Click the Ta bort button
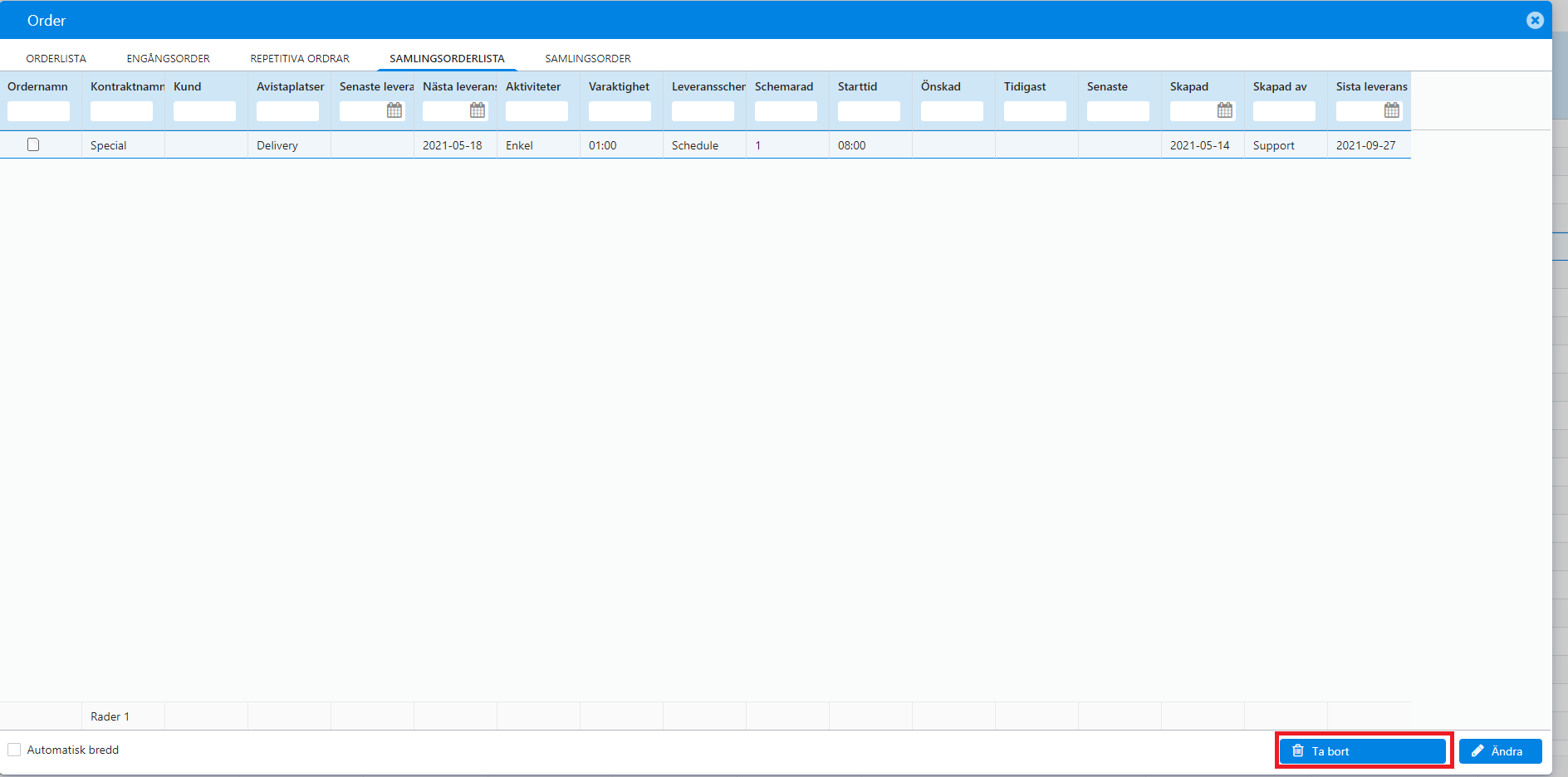Image resolution: width=1568 pixels, height=777 pixels. click(1363, 751)
